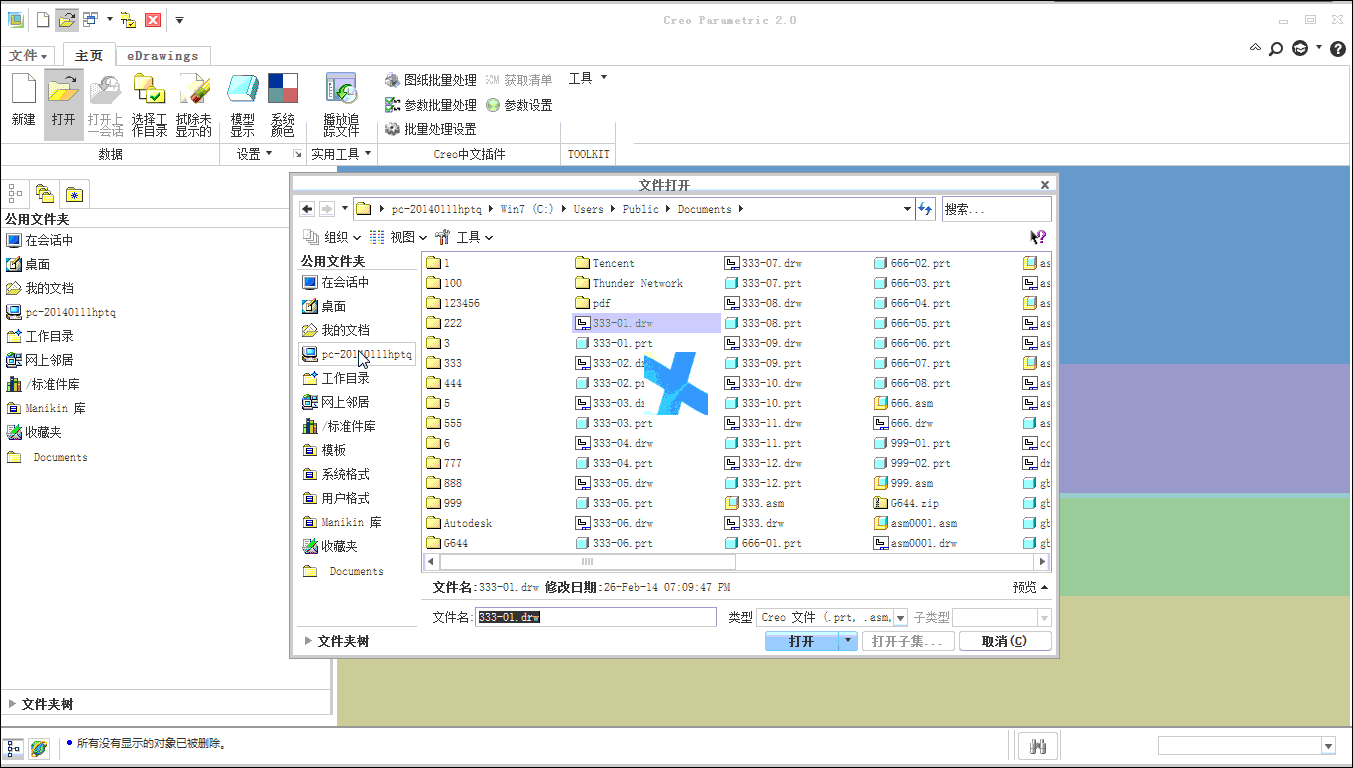Click the 播放追踪文件 ribbon icon
This screenshot has width=1353, height=768.
tap(341, 104)
